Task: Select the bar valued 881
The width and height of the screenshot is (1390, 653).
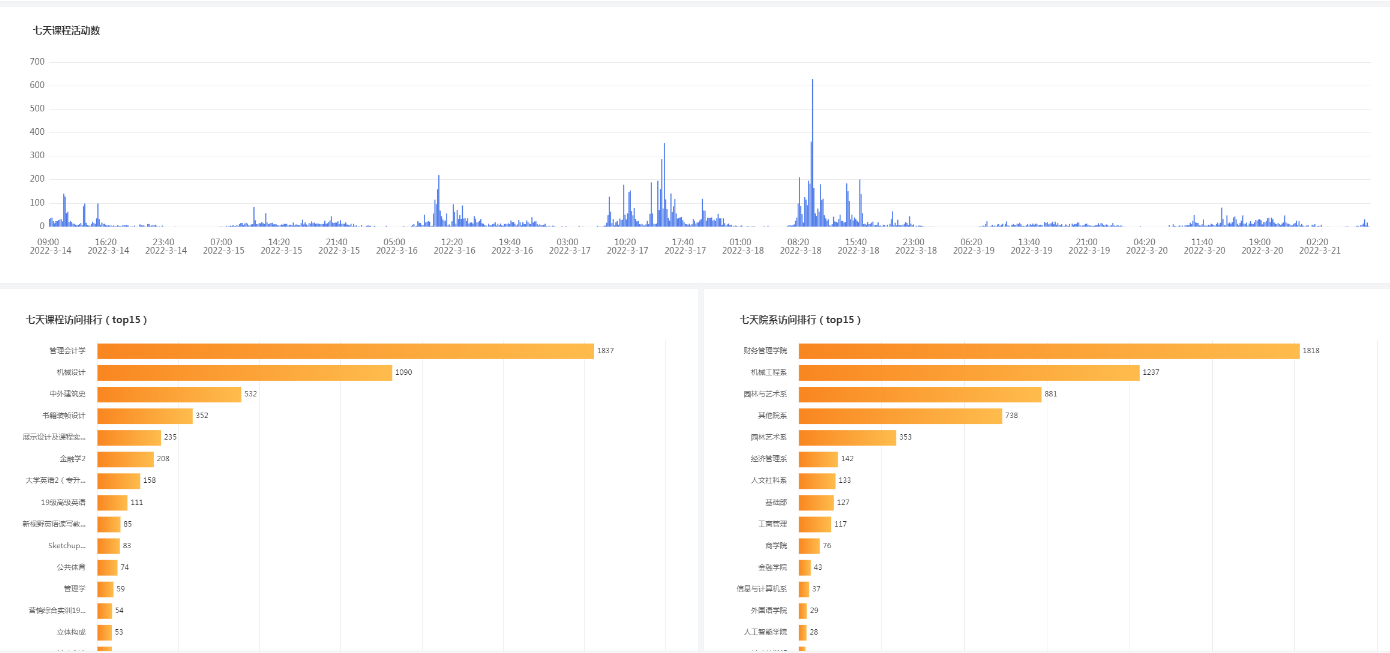Action: (920, 394)
